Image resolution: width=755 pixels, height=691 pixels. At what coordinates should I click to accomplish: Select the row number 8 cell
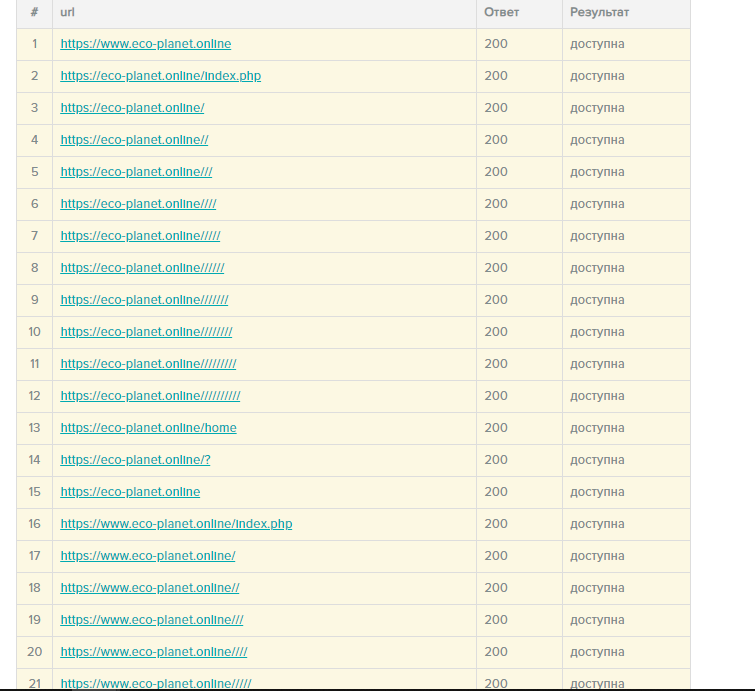(x=35, y=268)
